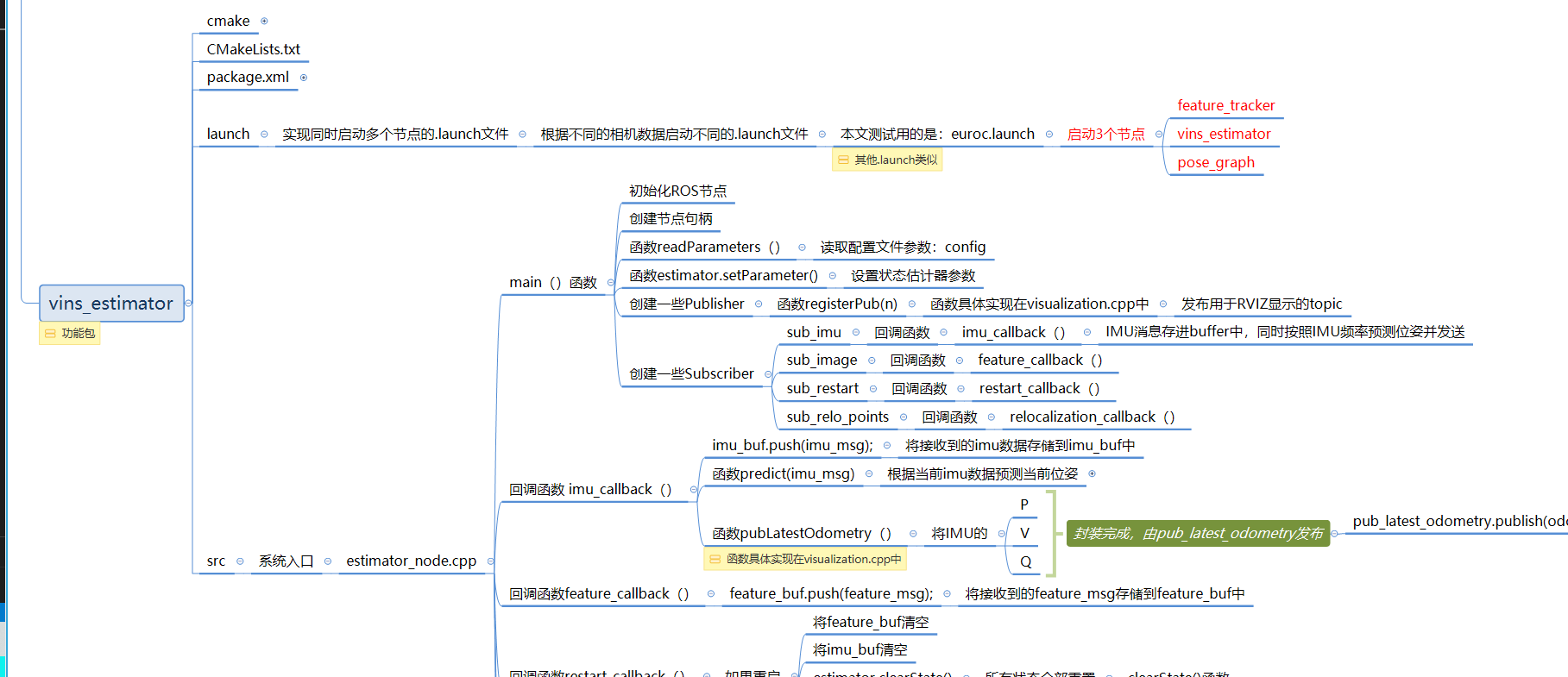Click the note icon on the 功能包 label
1568x677 pixels.
50,334
